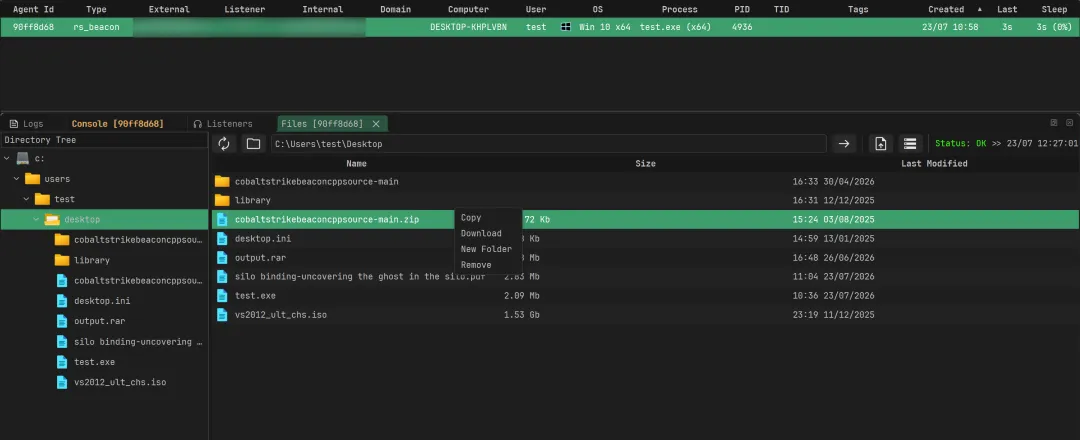Click the panel close icon at far right
Screen dimensions: 1080x440
tap(1070, 123)
